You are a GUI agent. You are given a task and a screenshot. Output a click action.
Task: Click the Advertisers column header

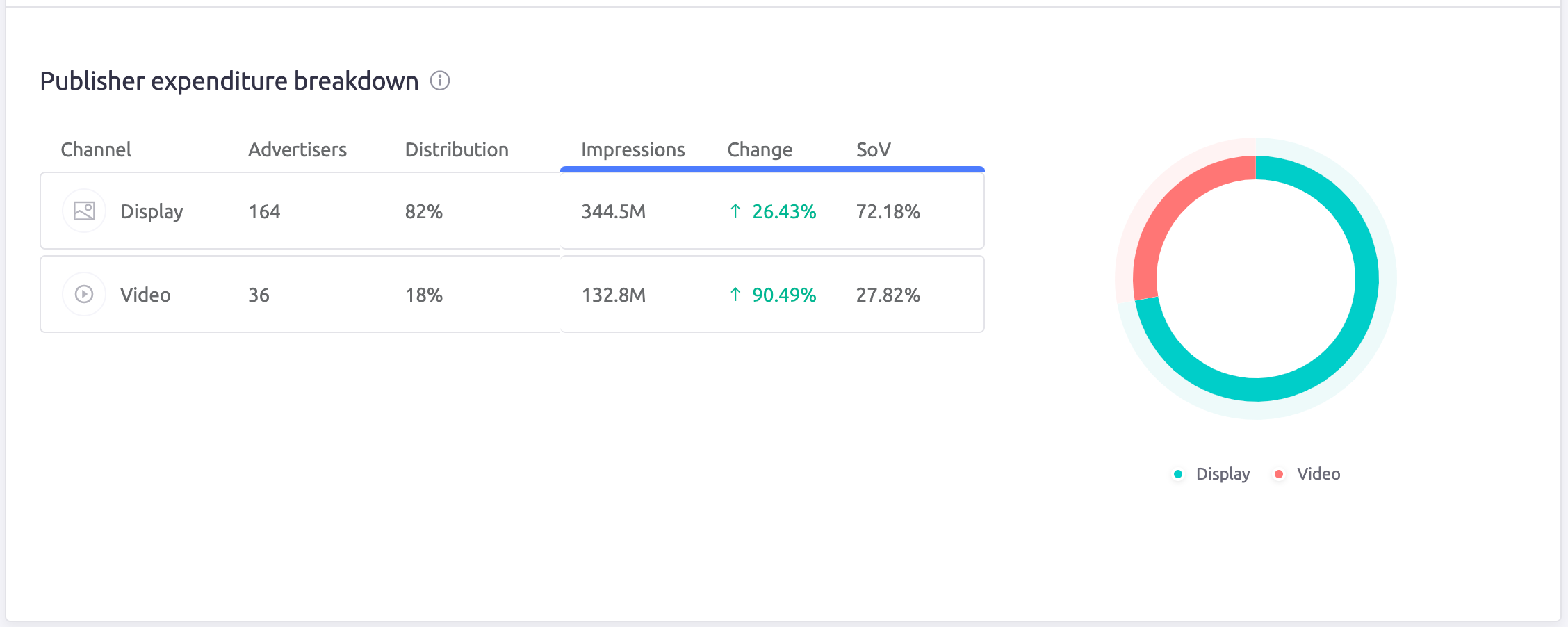(x=297, y=149)
